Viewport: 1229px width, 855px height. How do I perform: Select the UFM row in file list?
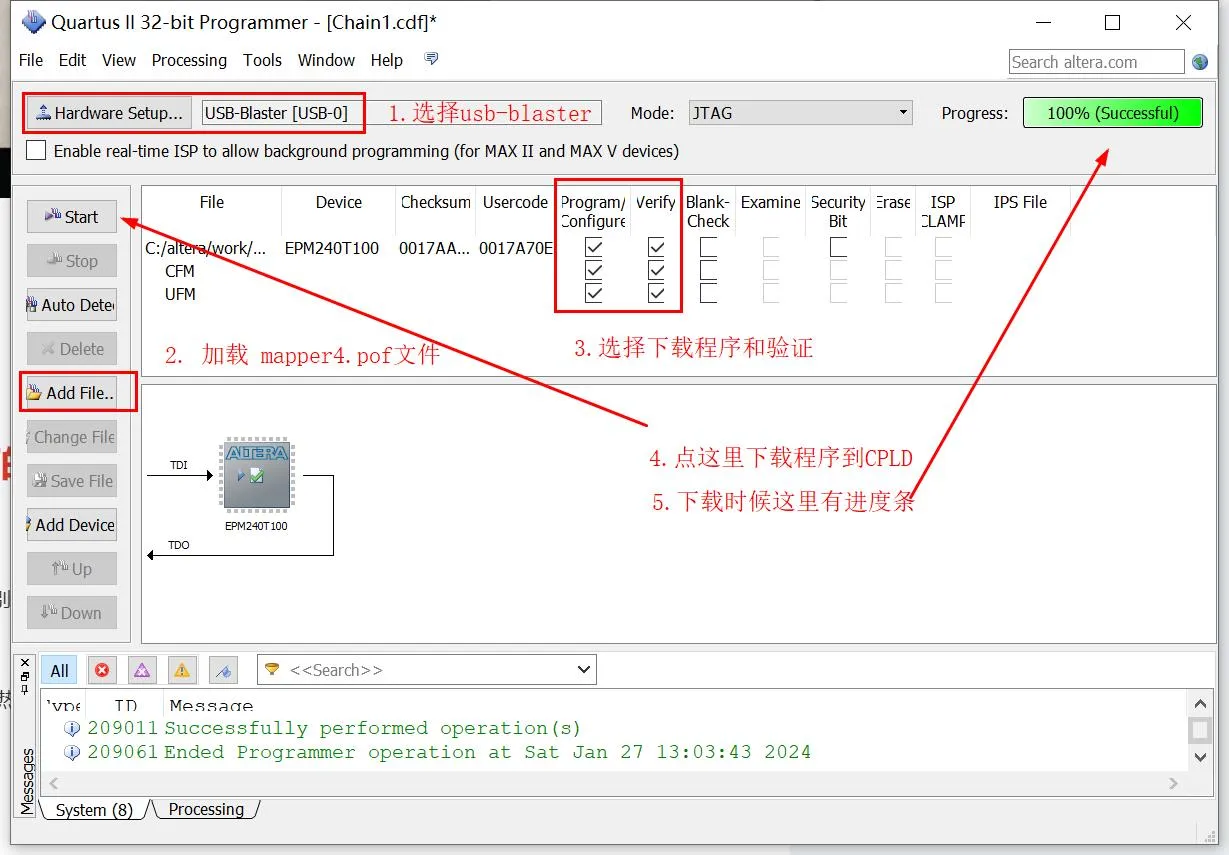180,294
